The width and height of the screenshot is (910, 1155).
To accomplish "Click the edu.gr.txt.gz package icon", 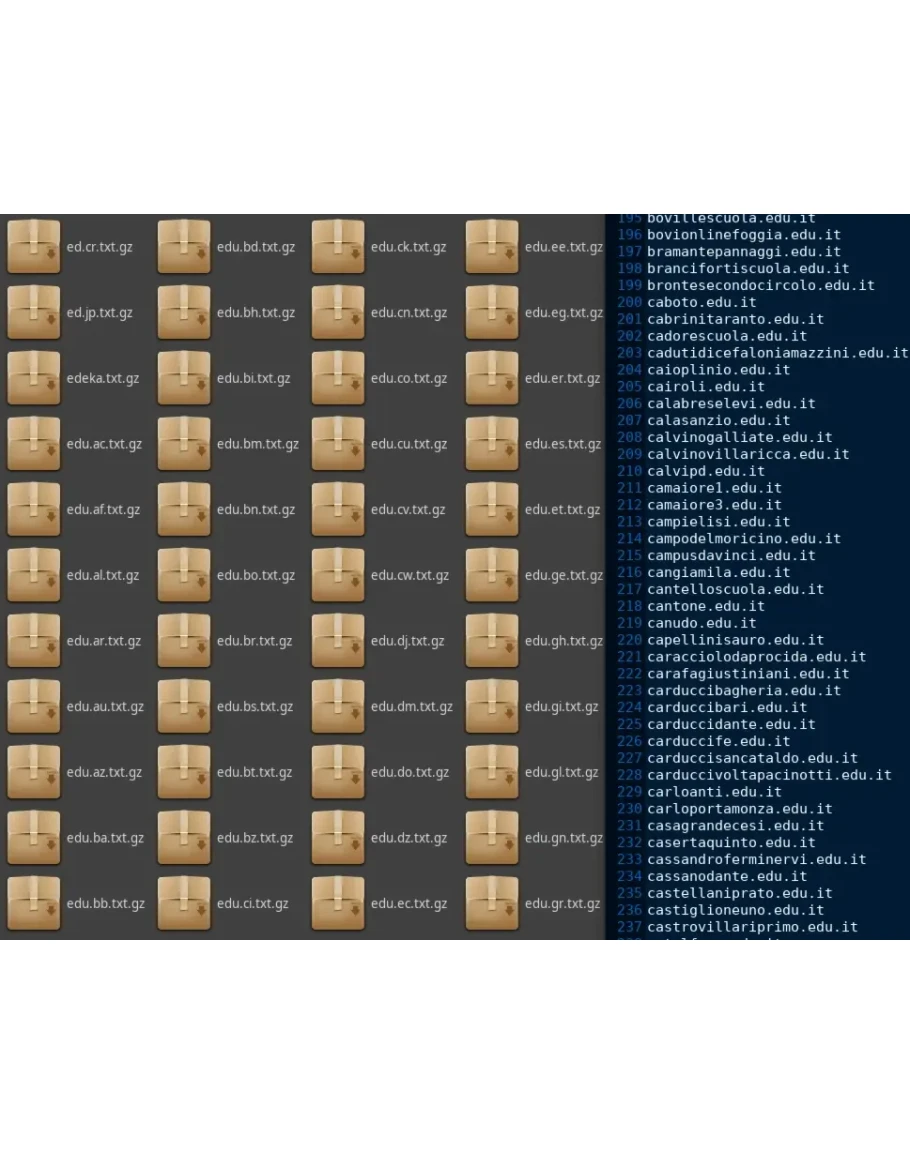I will coord(492,903).
